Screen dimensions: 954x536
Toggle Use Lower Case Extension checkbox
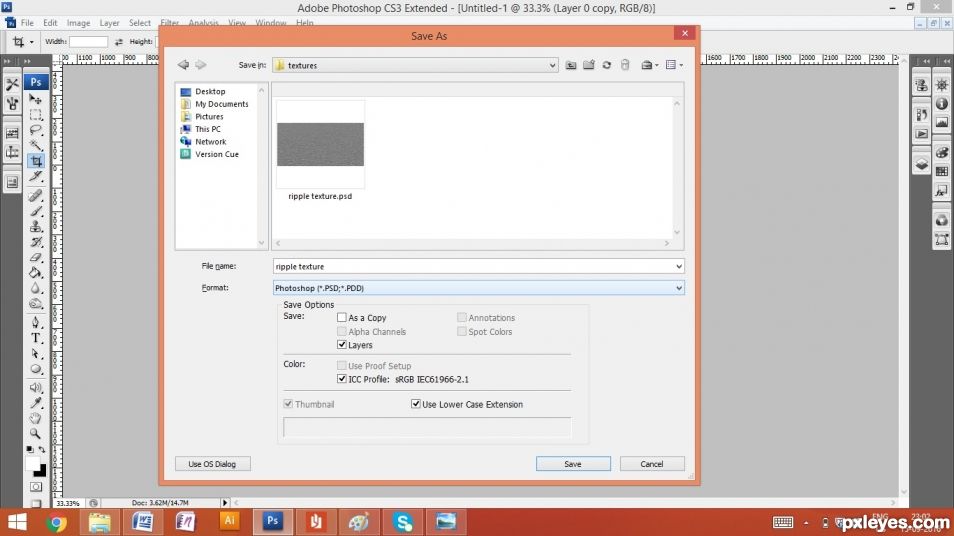[x=416, y=404]
